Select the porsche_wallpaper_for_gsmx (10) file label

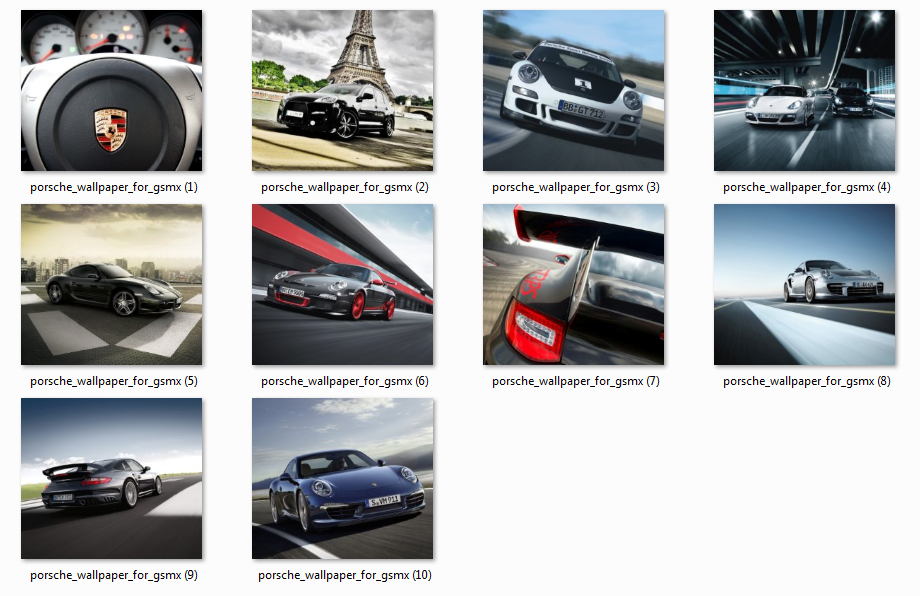[345, 575]
